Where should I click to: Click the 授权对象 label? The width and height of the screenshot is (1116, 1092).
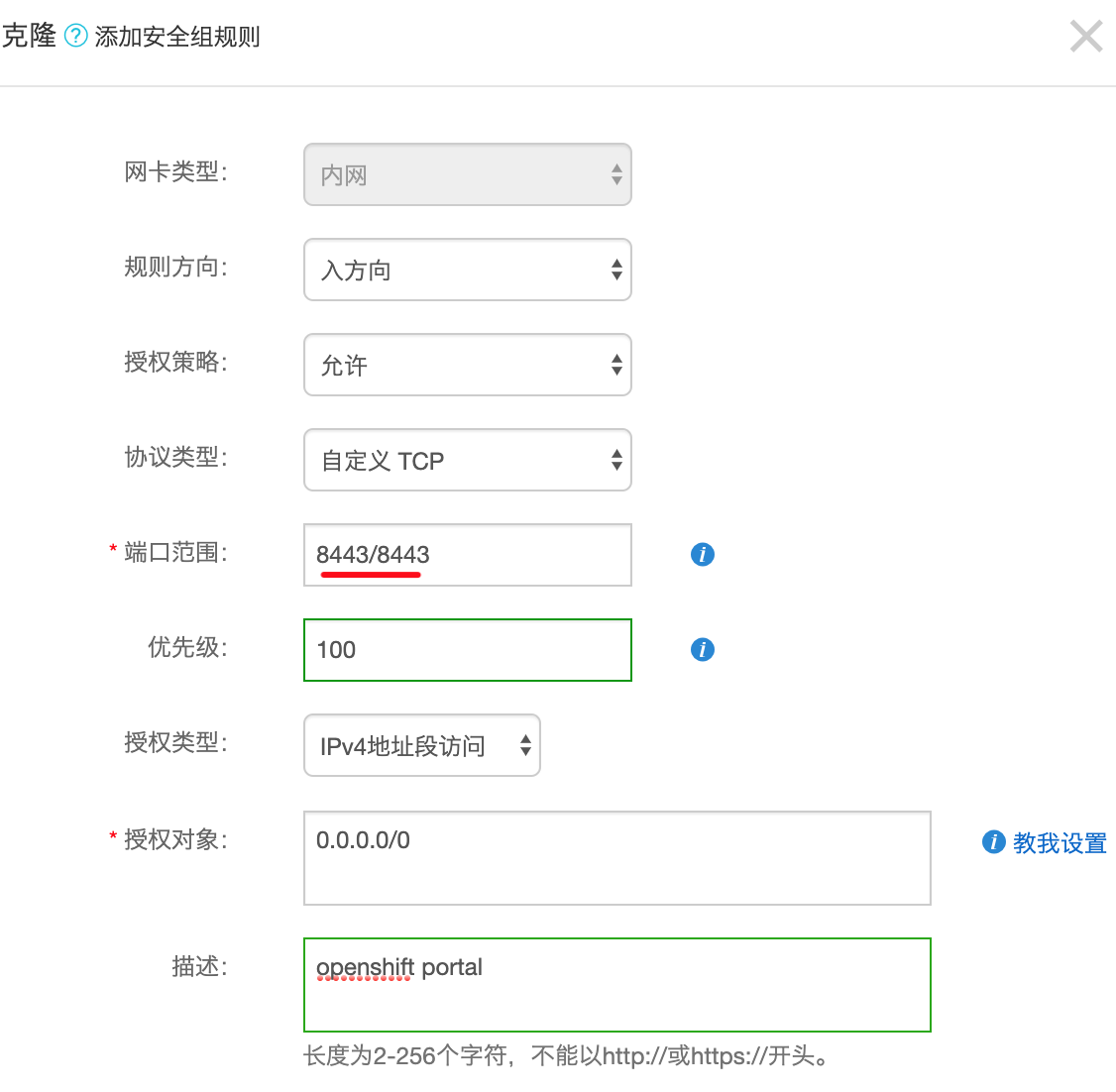(175, 839)
